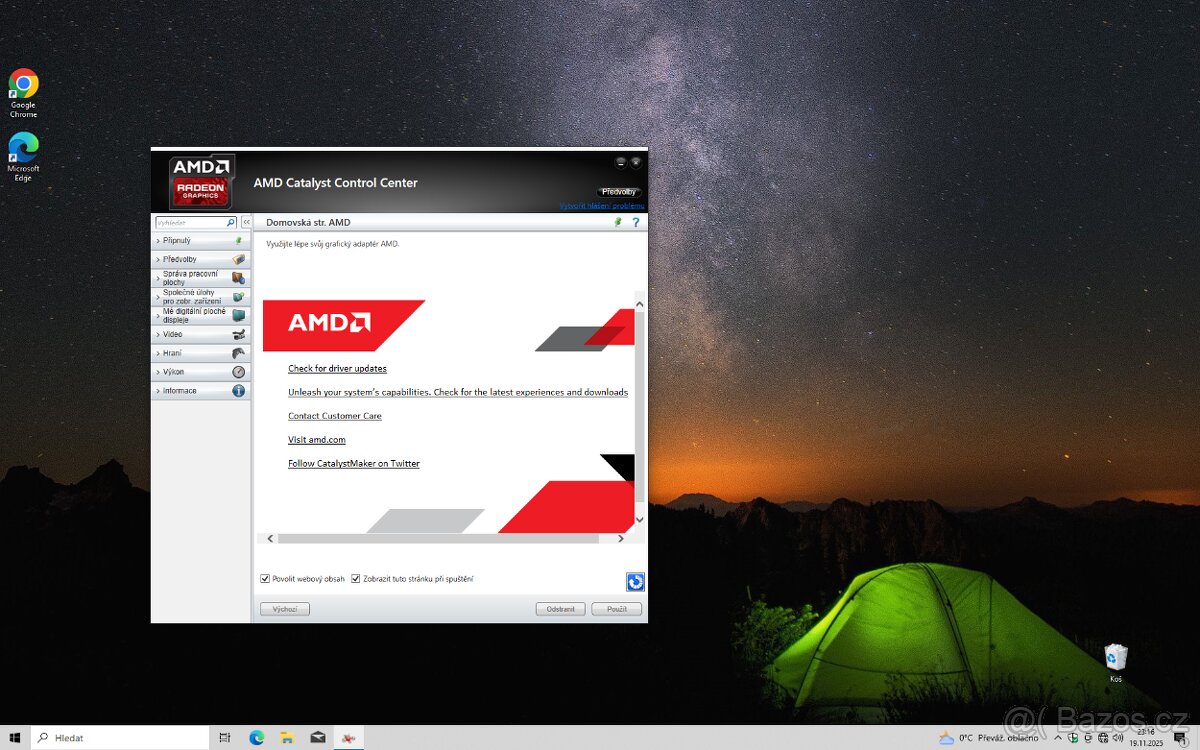The height and width of the screenshot is (750, 1200).
Task: Collapse the sidebar with double-chevron button
Action: [246, 222]
